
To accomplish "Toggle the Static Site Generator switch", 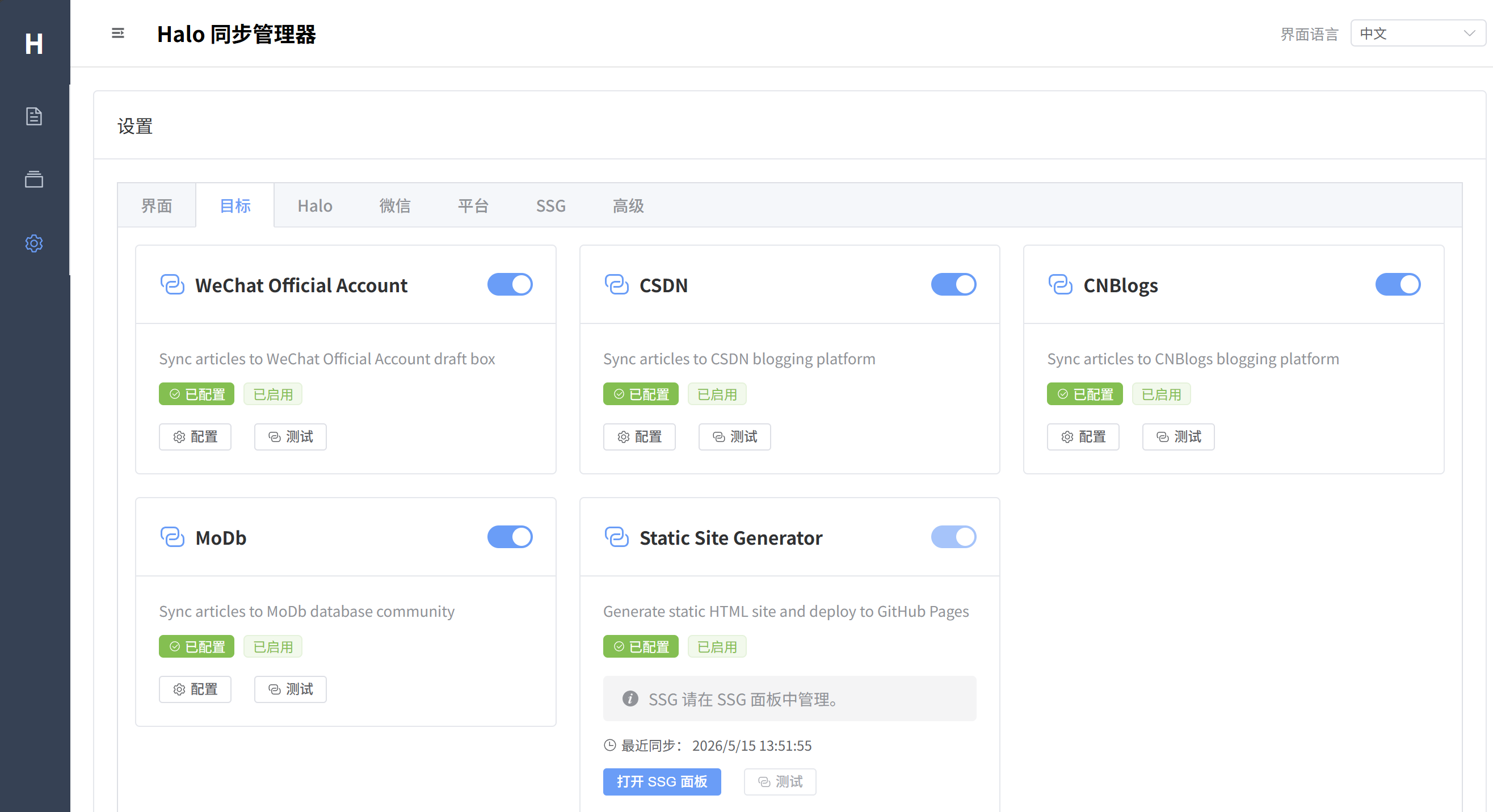I will tap(953, 537).
